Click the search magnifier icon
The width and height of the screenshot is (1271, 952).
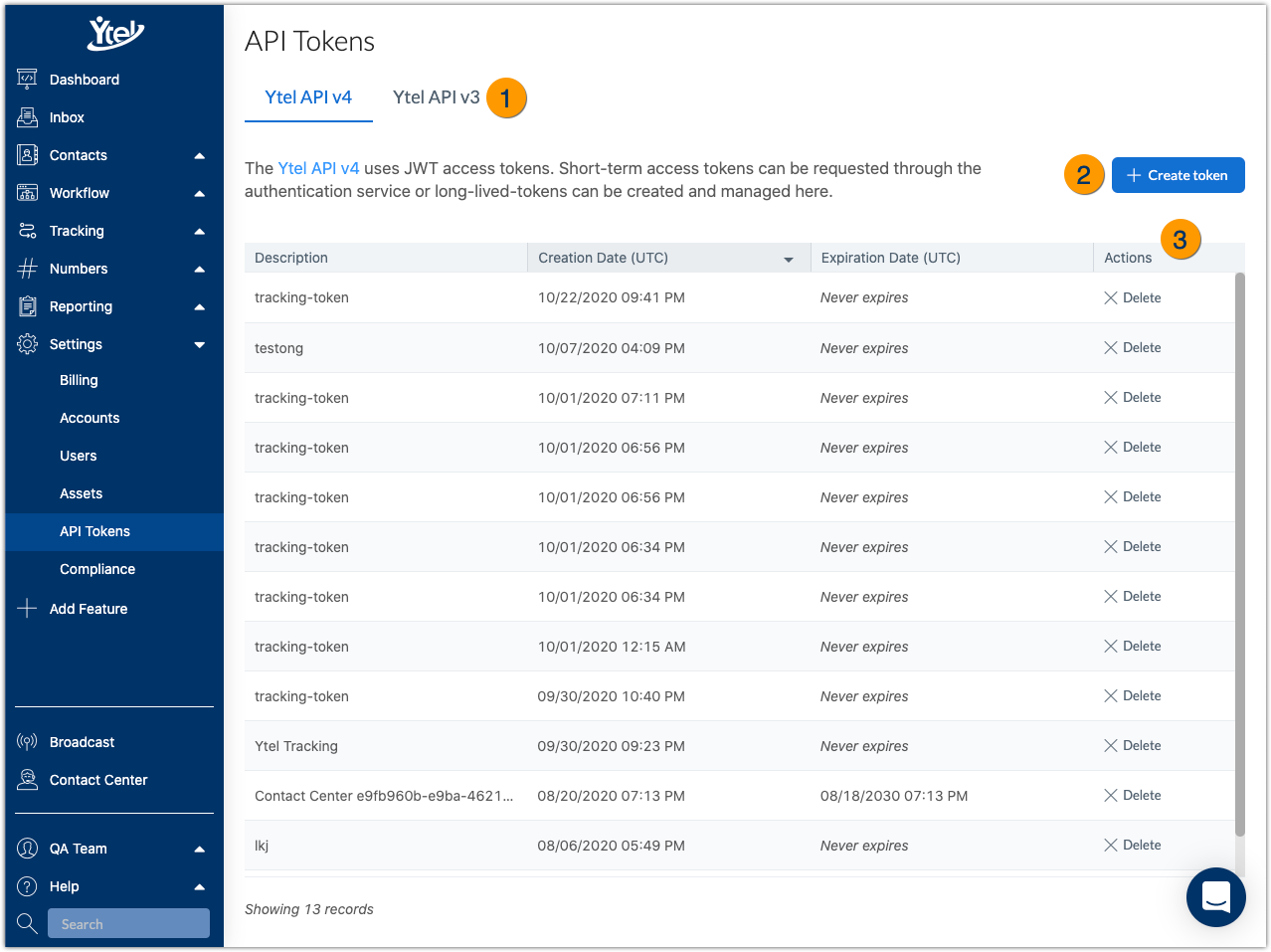28,924
